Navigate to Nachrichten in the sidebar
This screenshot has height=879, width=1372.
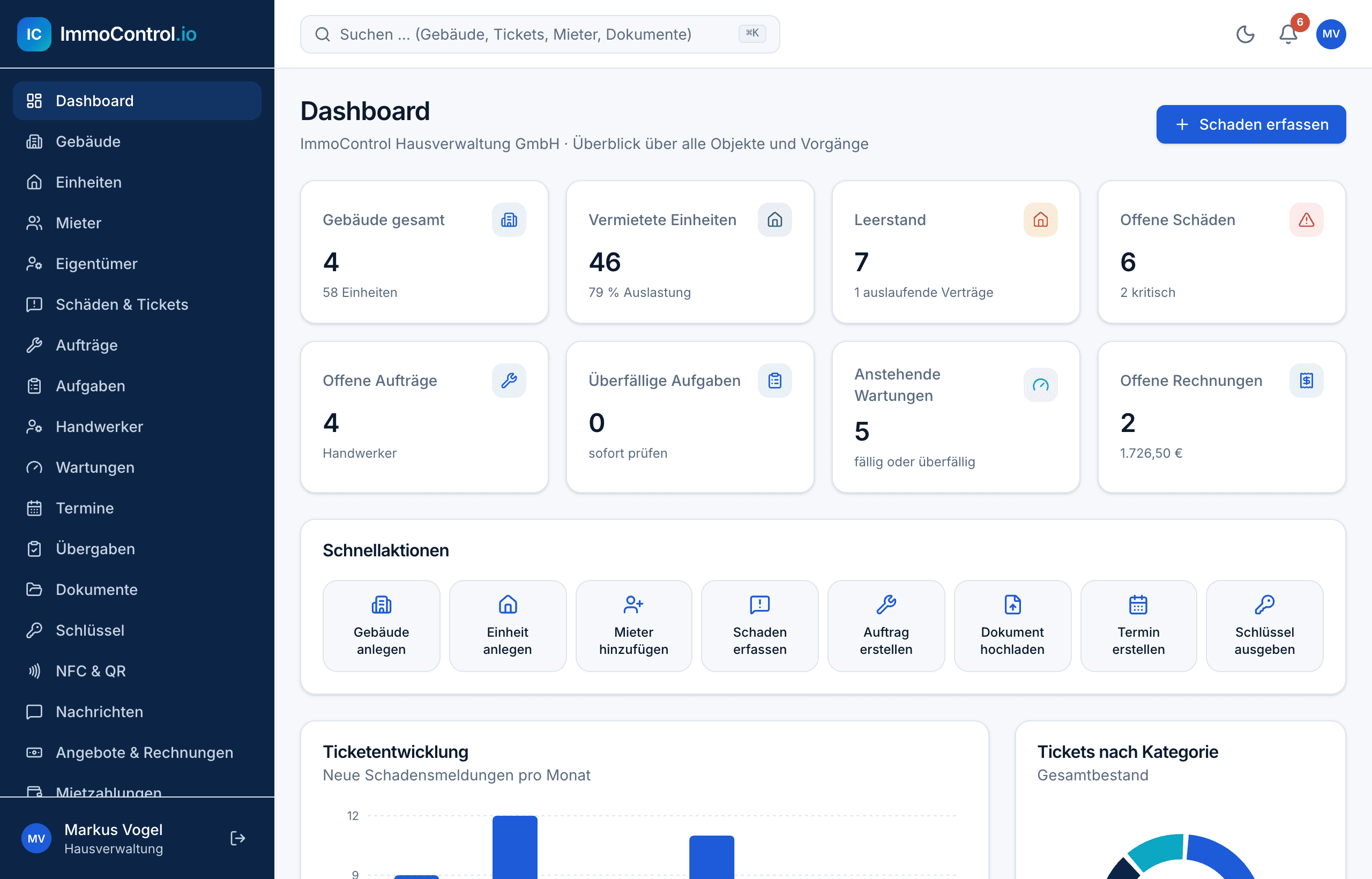(x=137, y=712)
